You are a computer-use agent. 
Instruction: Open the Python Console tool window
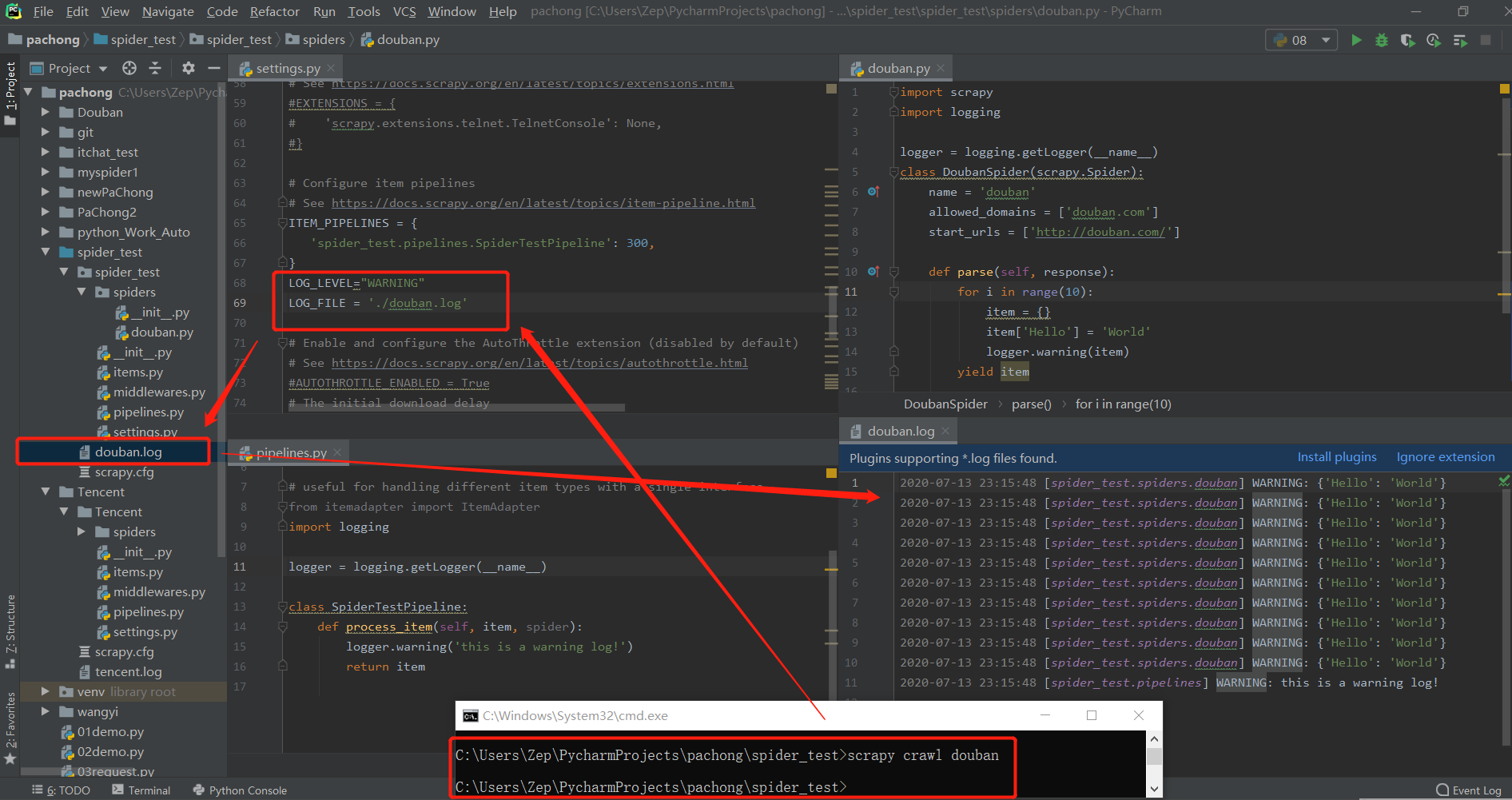[240, 790]
